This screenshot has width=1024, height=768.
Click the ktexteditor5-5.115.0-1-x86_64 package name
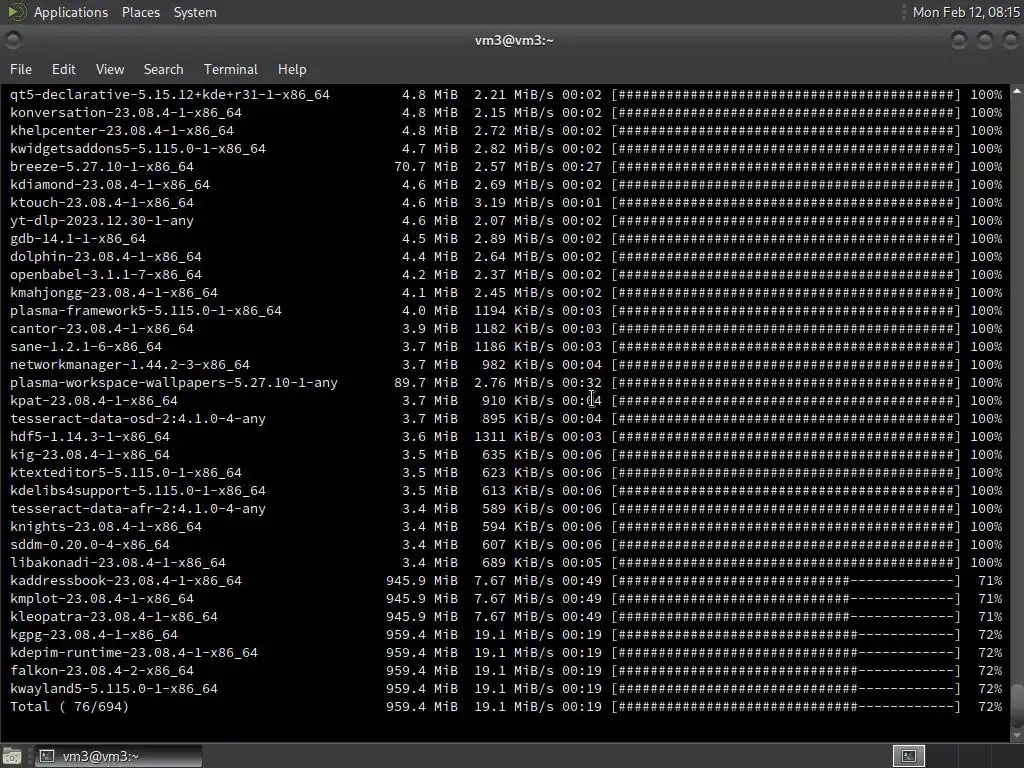point(126,472)
